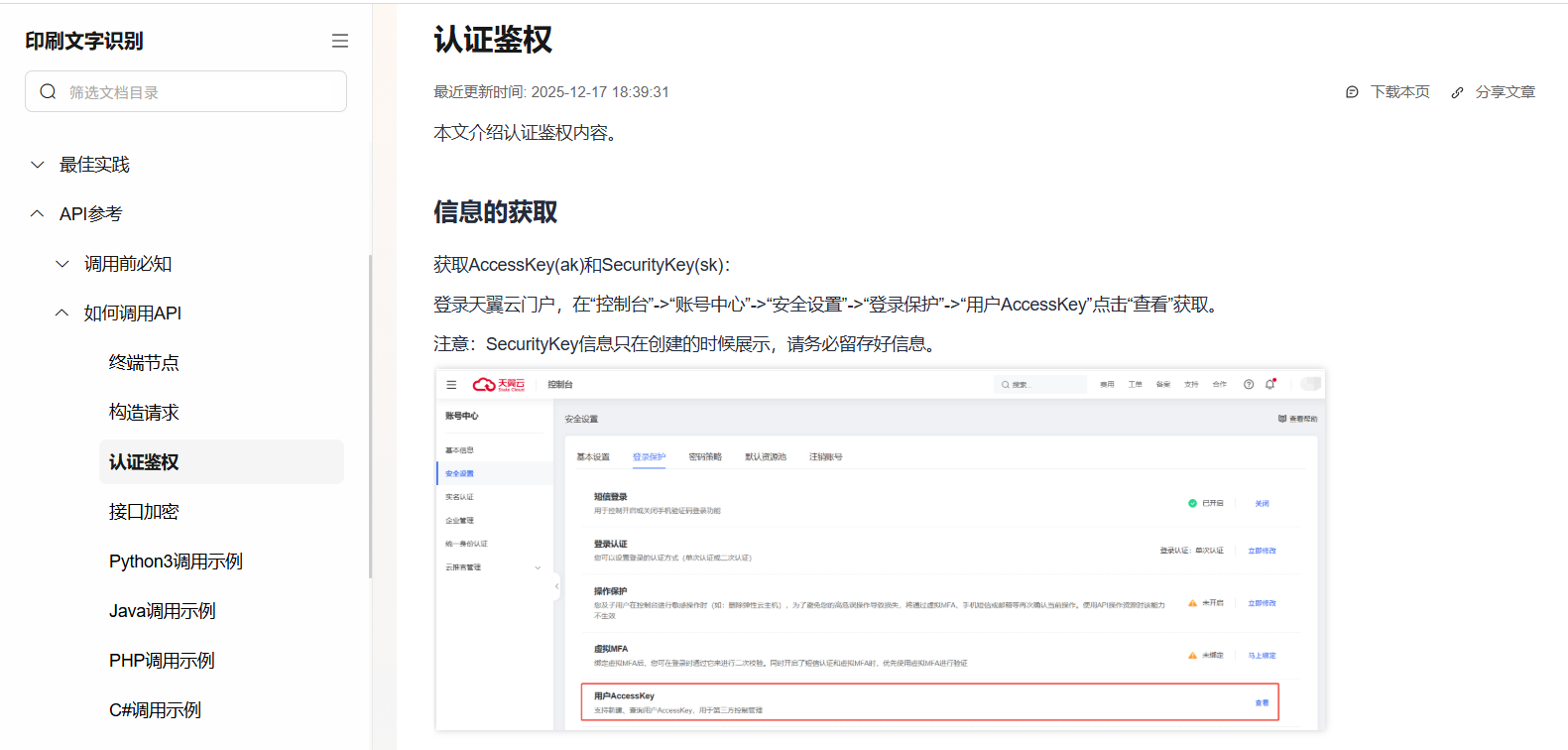Open the 构造请求 page

point(144,413)
